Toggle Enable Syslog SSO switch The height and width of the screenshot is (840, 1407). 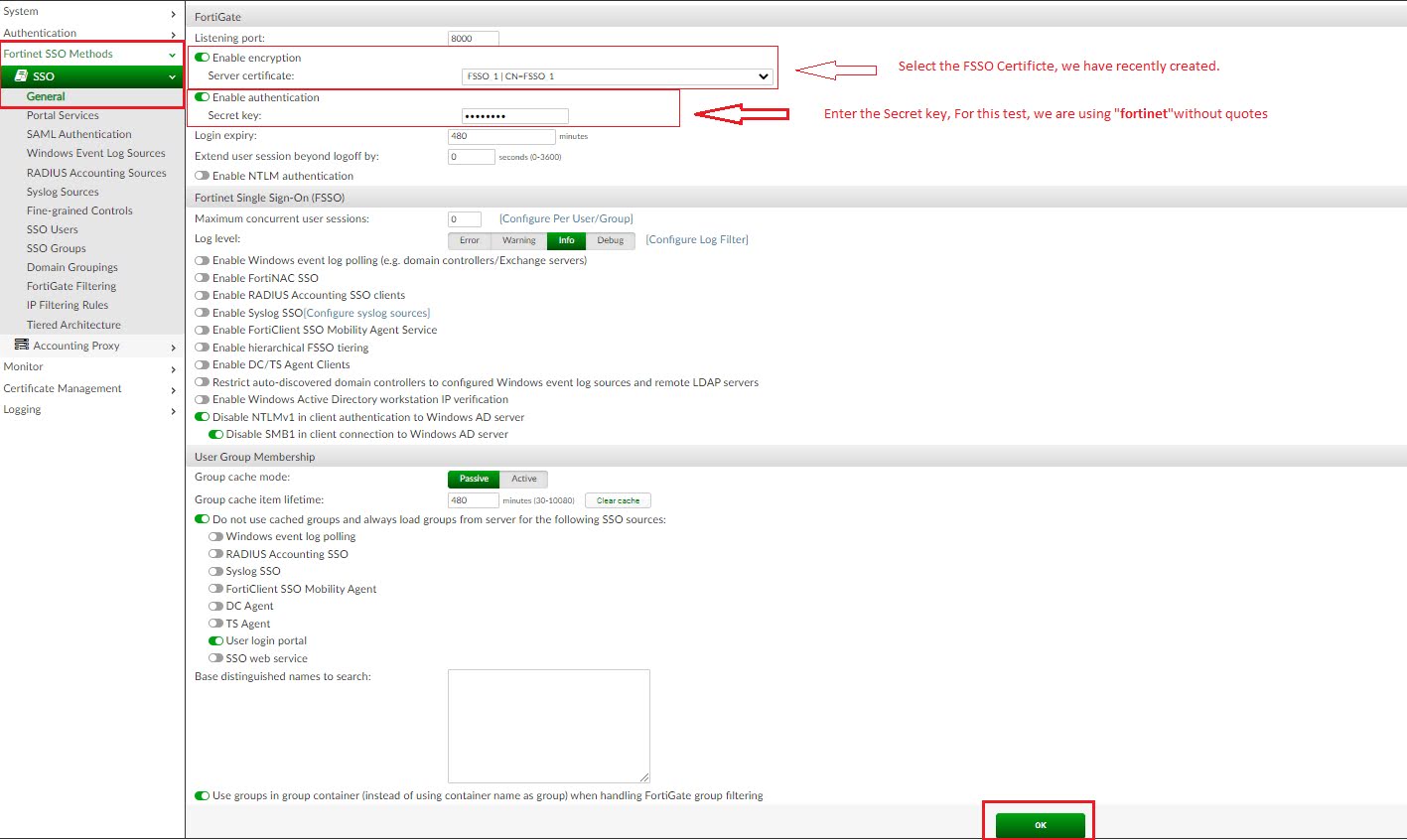203,313
